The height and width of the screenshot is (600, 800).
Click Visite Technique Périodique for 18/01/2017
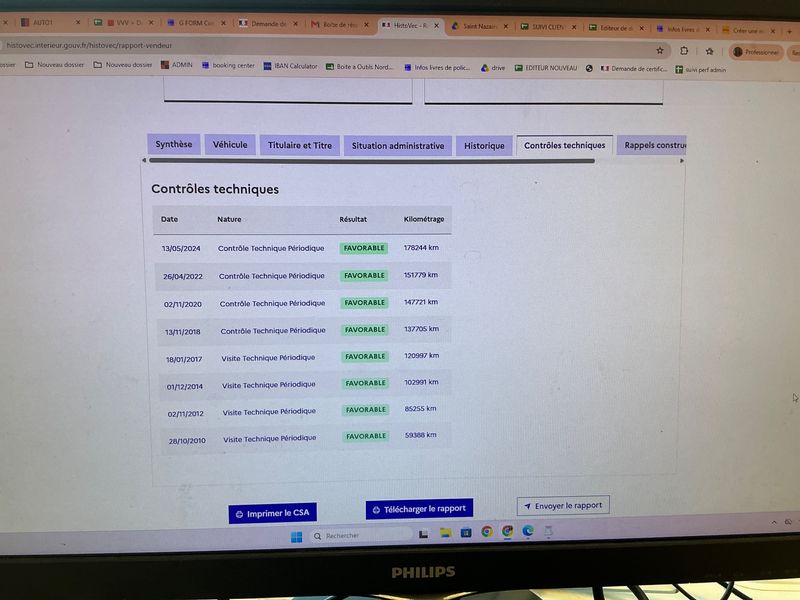[268, 358]
